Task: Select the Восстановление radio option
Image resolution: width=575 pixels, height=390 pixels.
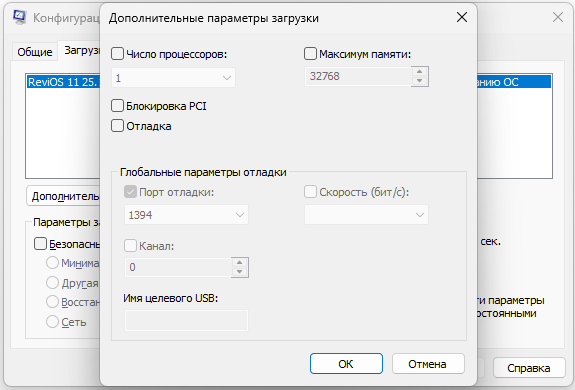Action: point(52,302)
